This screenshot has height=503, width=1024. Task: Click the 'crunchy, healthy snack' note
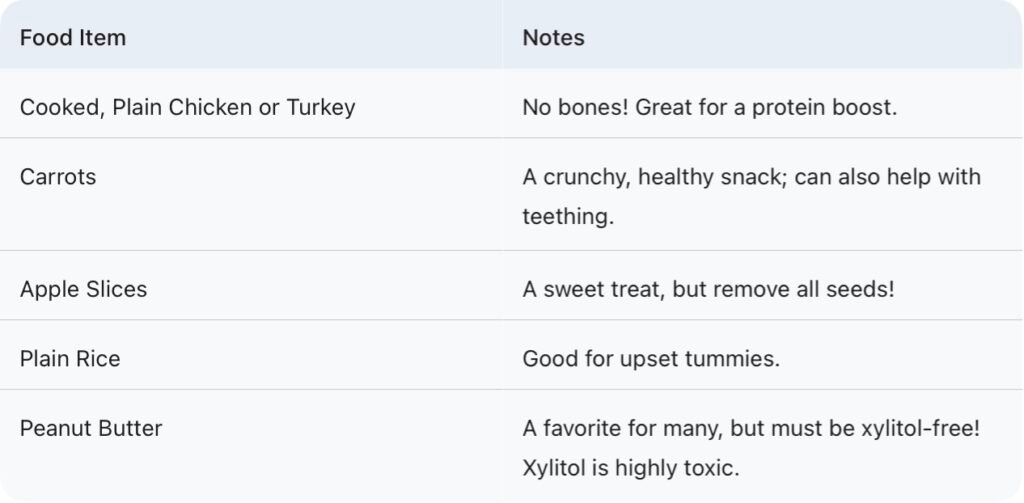pos(659,177)
